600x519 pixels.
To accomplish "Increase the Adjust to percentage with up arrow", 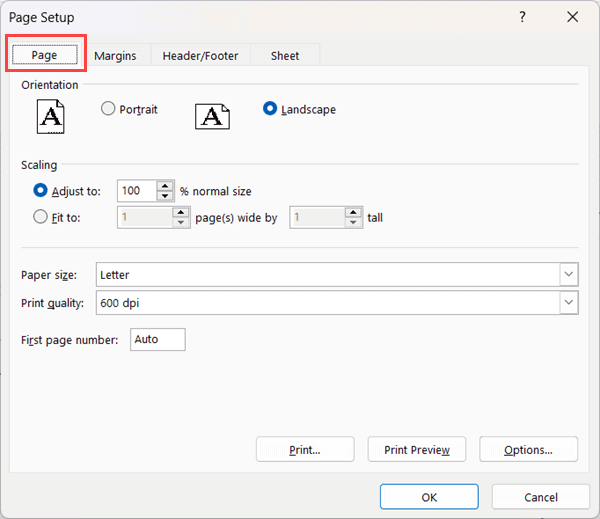I will (165, 186).
